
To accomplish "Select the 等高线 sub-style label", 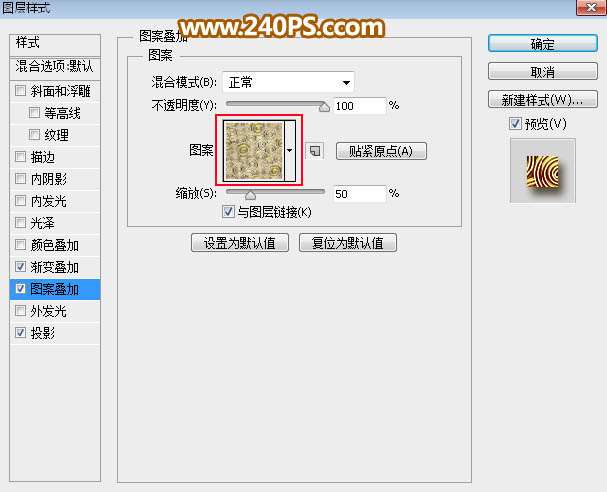I will pyautogui.click(x=62, y=113).
